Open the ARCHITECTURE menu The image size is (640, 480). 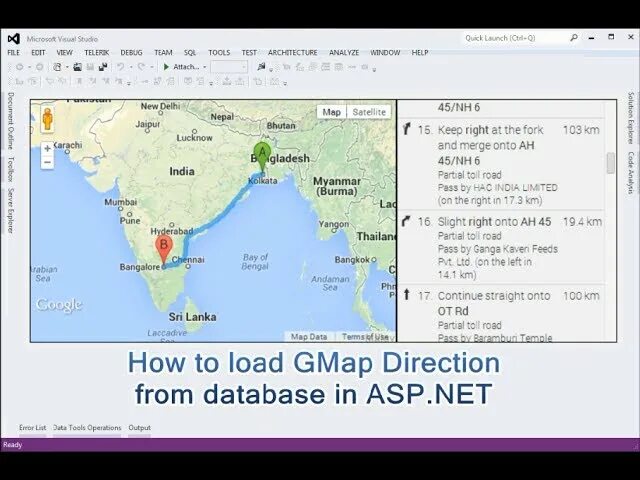pos(293,53)
